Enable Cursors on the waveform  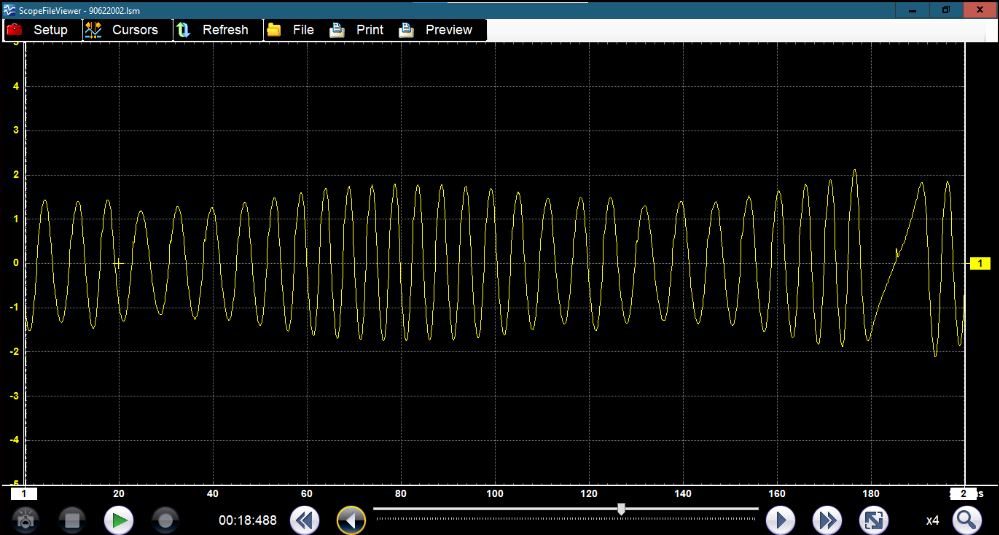point(122,30)
